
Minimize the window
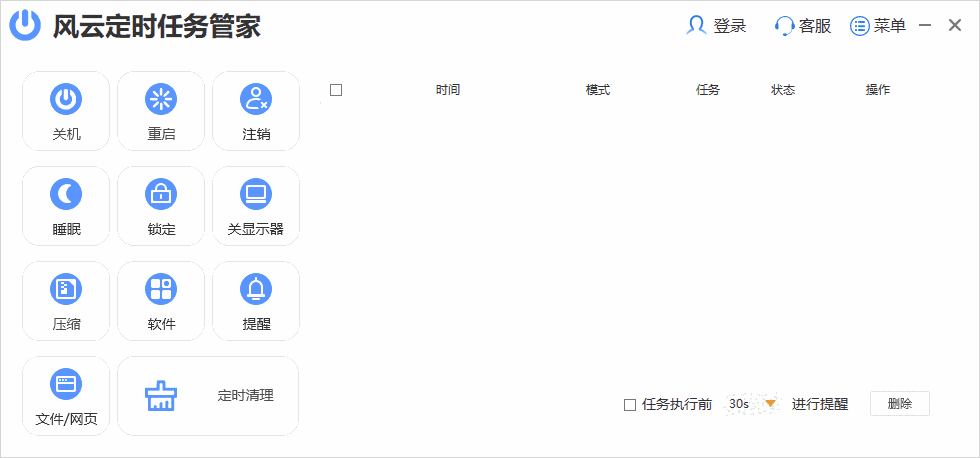point(926,26)
